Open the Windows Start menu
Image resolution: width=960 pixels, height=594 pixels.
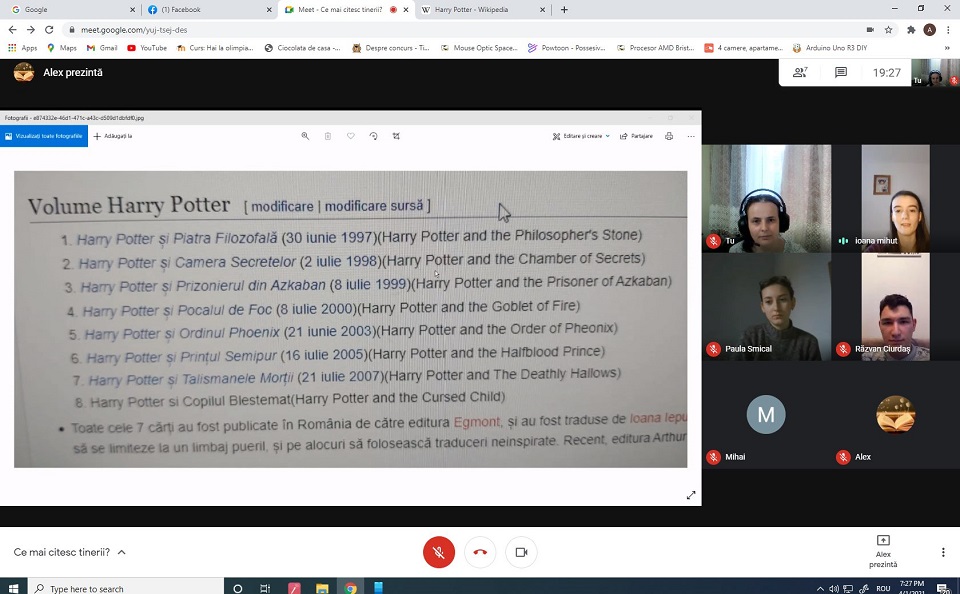[x=14, y=588]
